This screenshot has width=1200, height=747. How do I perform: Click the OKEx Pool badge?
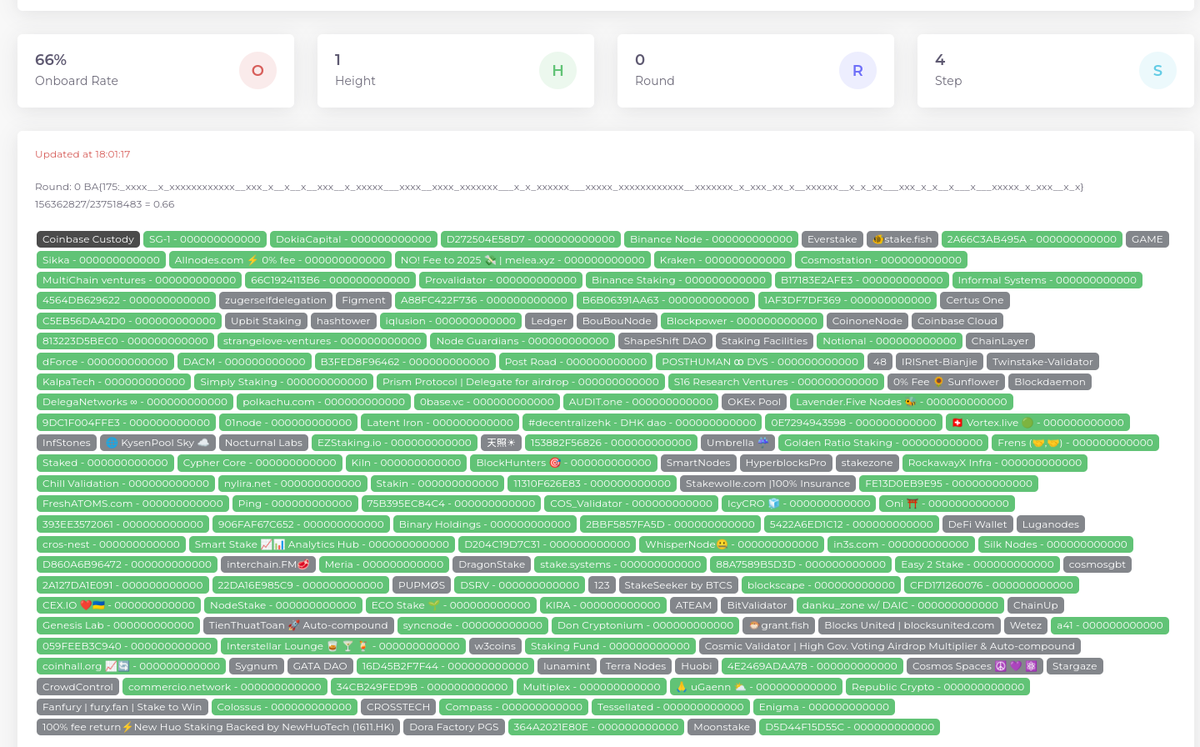[754, 402]
